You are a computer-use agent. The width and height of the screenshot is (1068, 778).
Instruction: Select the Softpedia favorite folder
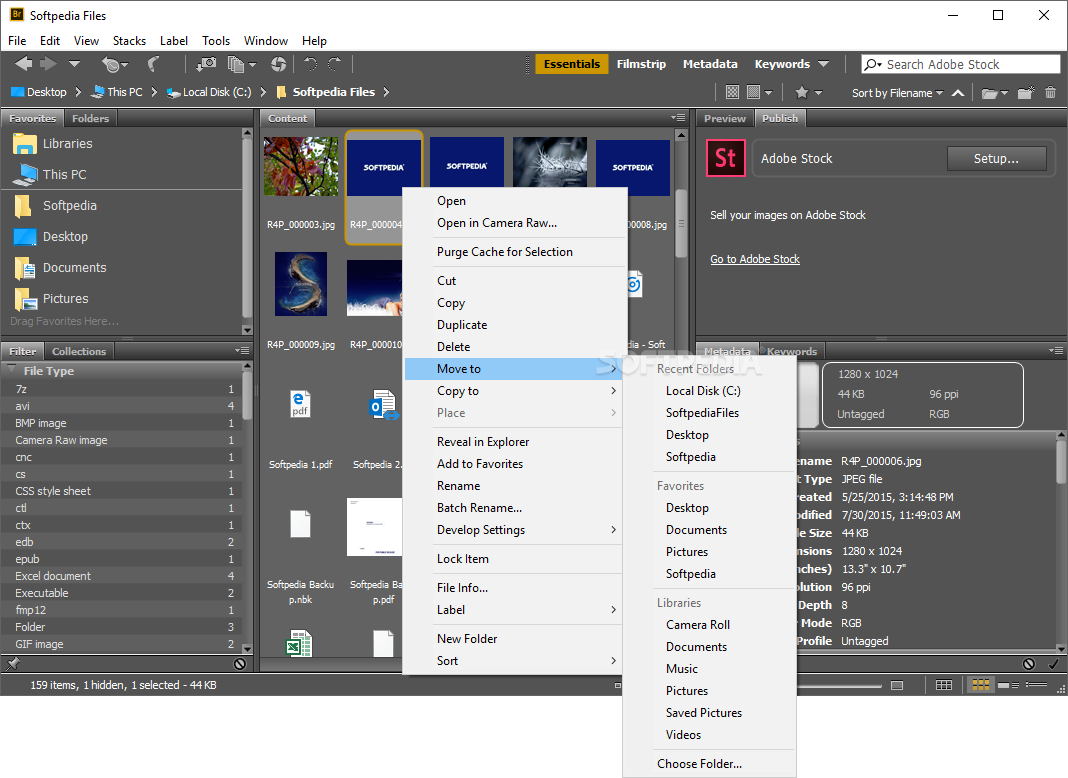(69, 206)
